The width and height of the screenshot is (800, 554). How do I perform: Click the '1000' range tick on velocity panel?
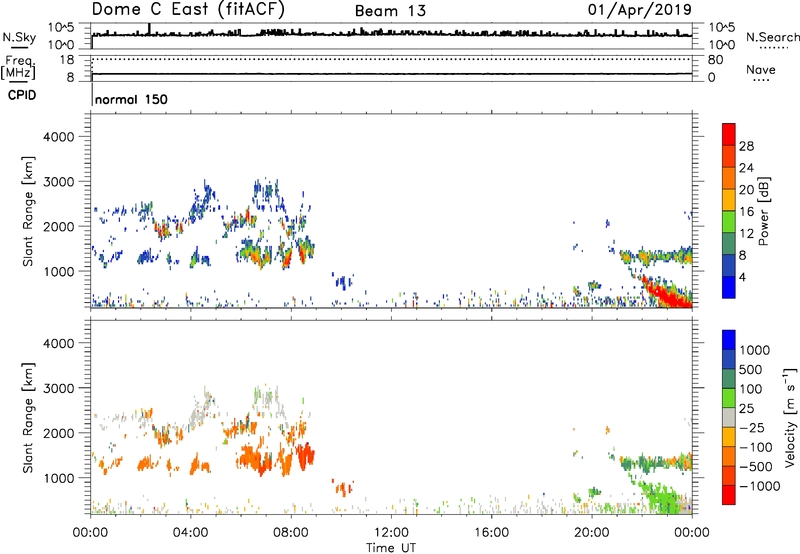click(58, 478)
